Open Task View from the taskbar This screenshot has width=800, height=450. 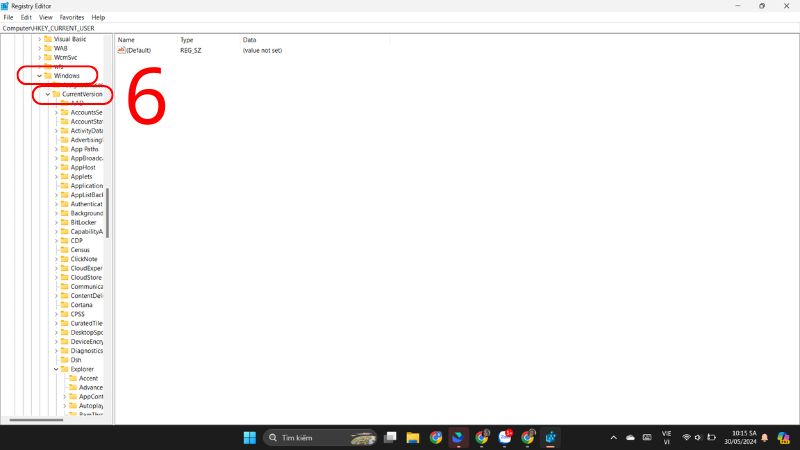pos(390,438)
